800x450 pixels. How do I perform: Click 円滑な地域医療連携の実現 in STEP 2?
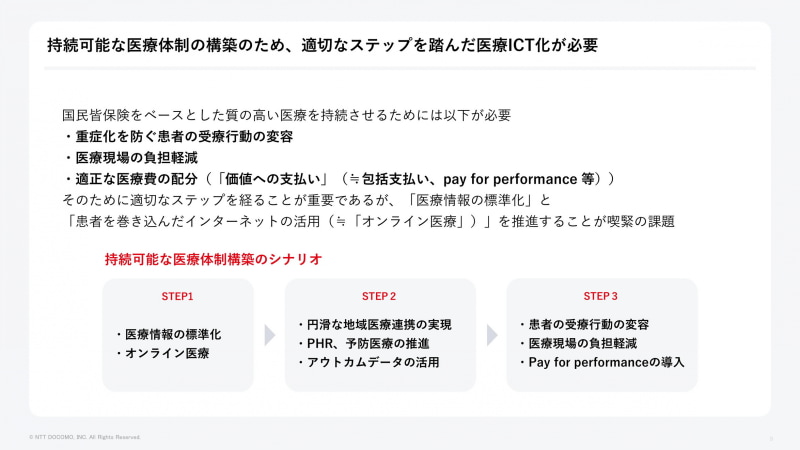tap(375, 324)
